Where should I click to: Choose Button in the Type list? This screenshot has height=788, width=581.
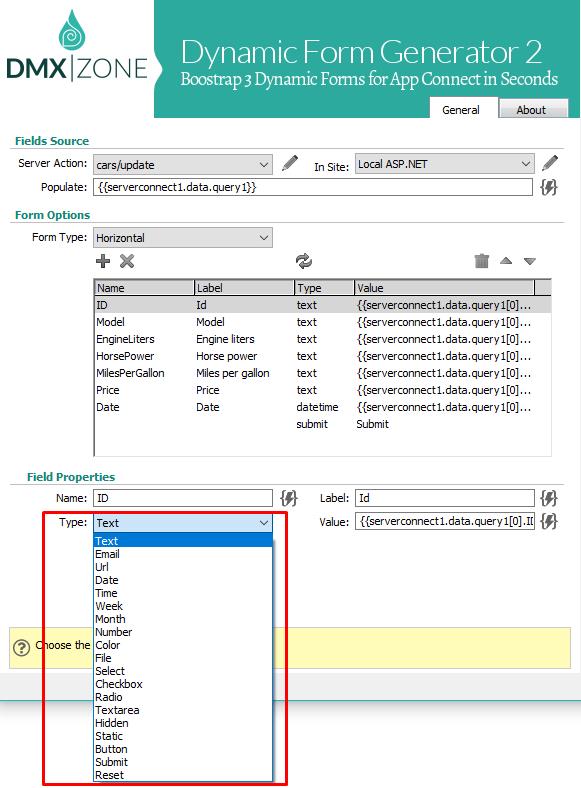(183, 749)
